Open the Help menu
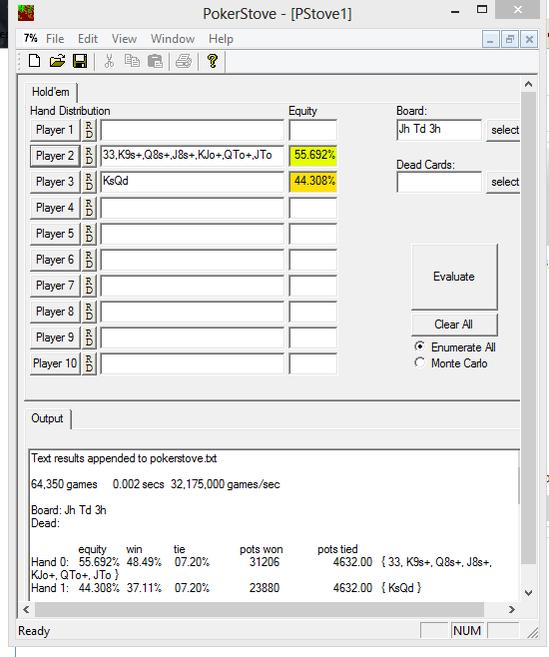Viewport: 549px width, 657px height. (x=221, y=39)
